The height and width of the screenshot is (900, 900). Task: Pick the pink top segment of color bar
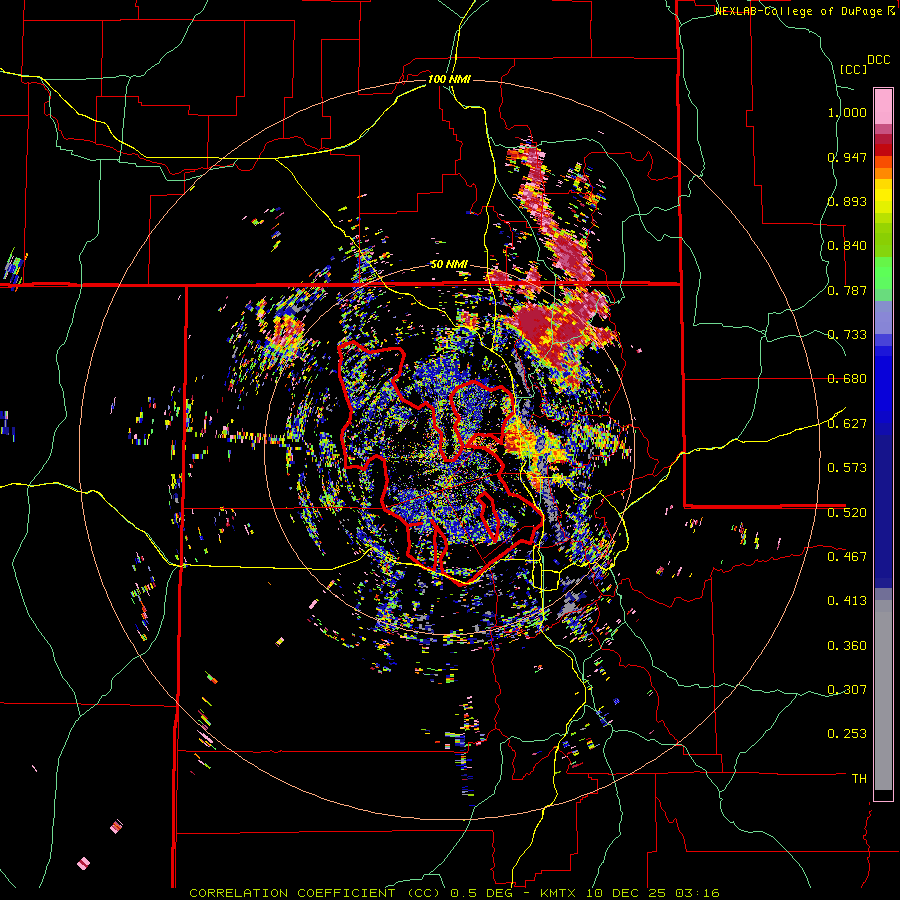[883, 106]
